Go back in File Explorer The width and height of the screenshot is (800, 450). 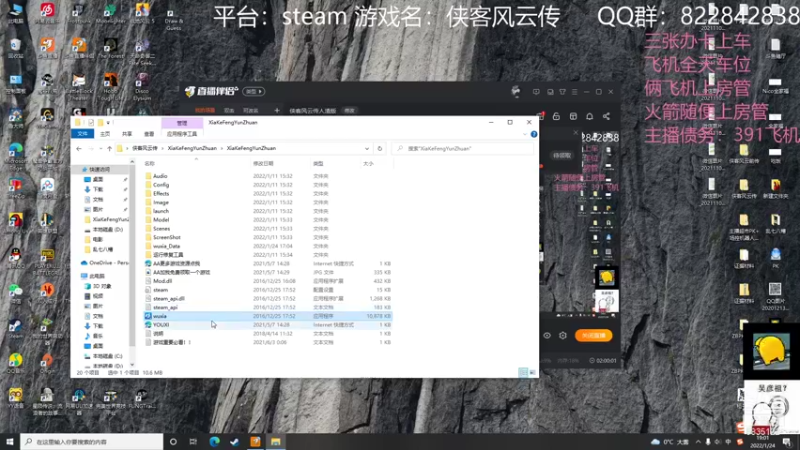tap(79, 148)
